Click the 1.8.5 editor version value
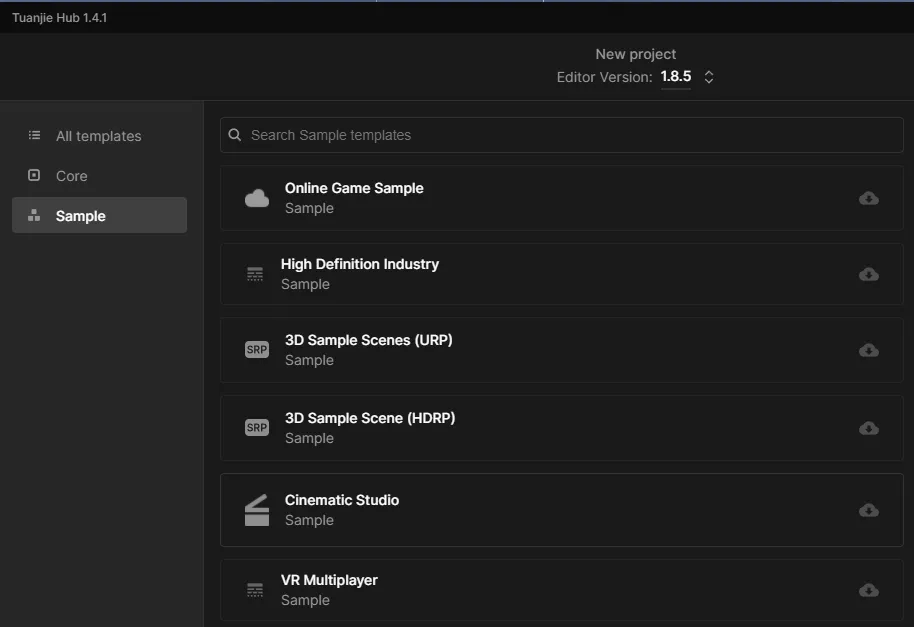This screenshot has height=627, width=914. [x=675, y=77]
